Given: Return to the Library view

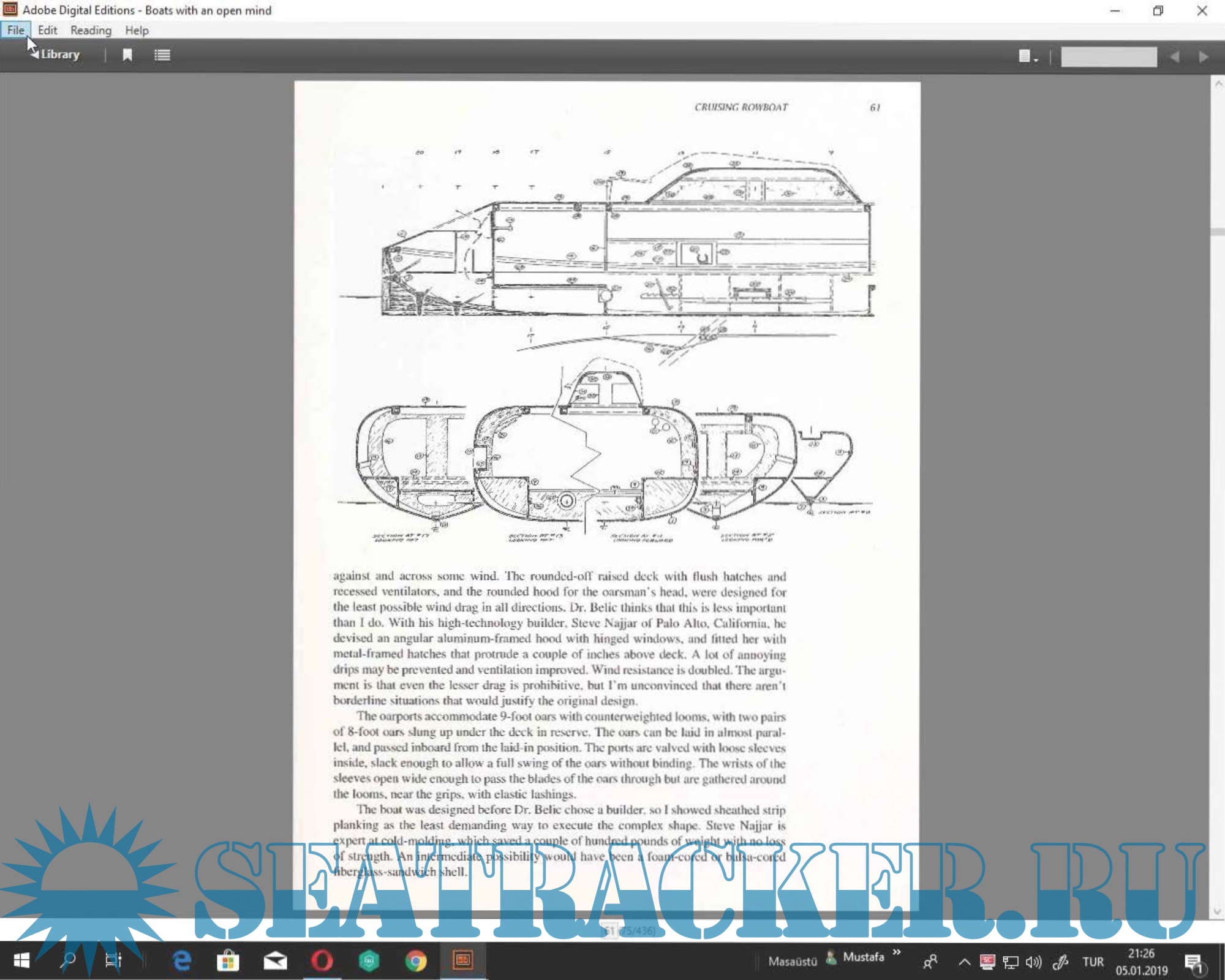Looking at the screenshot, I should [x=56, y=55].
